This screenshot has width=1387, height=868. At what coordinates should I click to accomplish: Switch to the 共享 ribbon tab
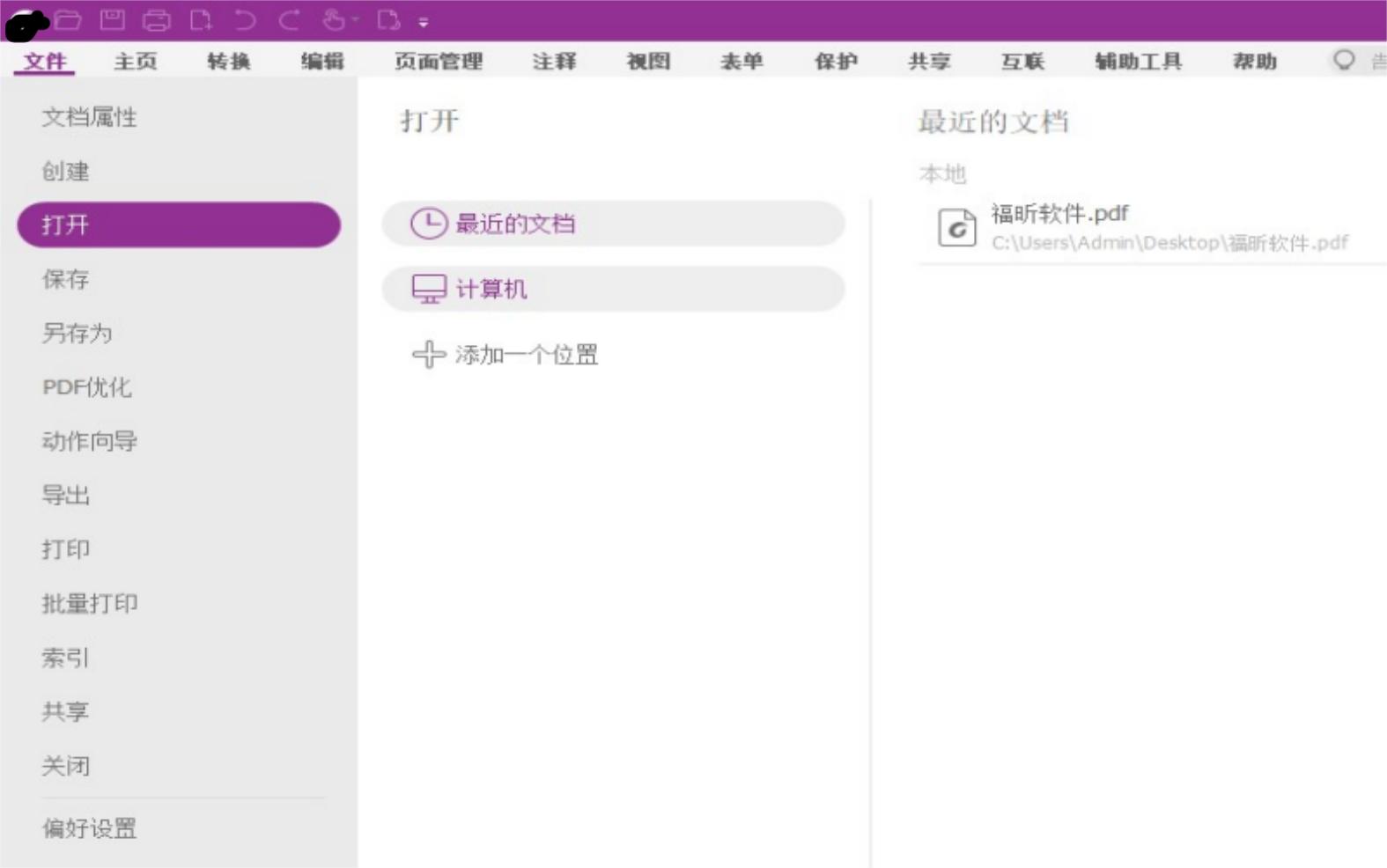[929, 61]
